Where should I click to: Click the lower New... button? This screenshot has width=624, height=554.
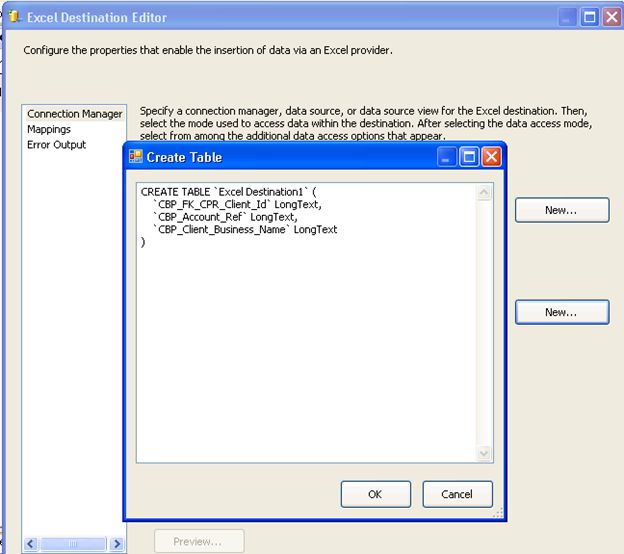click(562, 312)
